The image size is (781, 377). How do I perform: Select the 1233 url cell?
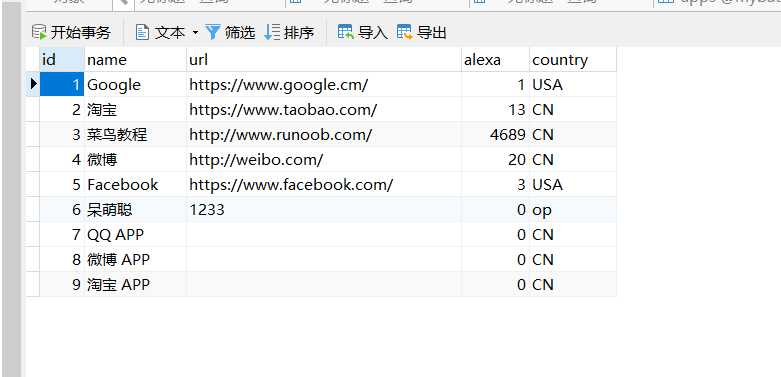tap(324, 210)
